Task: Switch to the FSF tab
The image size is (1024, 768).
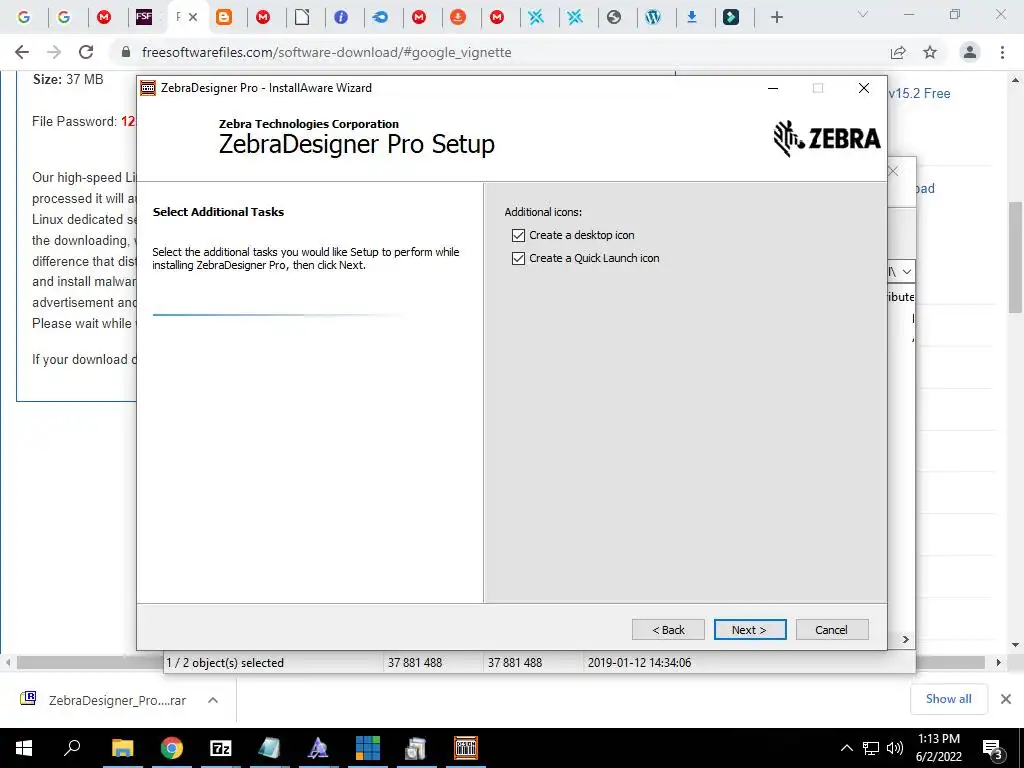Action: (x=144, y=17)
